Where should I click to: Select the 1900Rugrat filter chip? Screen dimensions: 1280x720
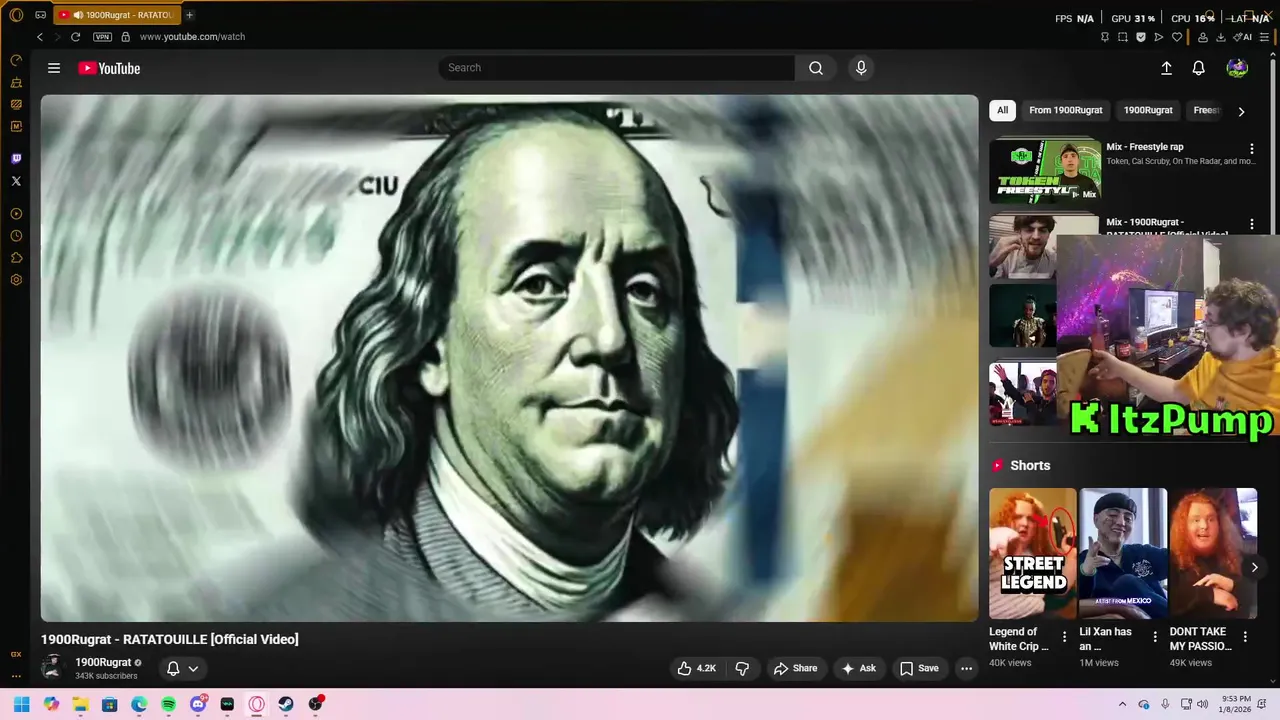[1148, 110]
